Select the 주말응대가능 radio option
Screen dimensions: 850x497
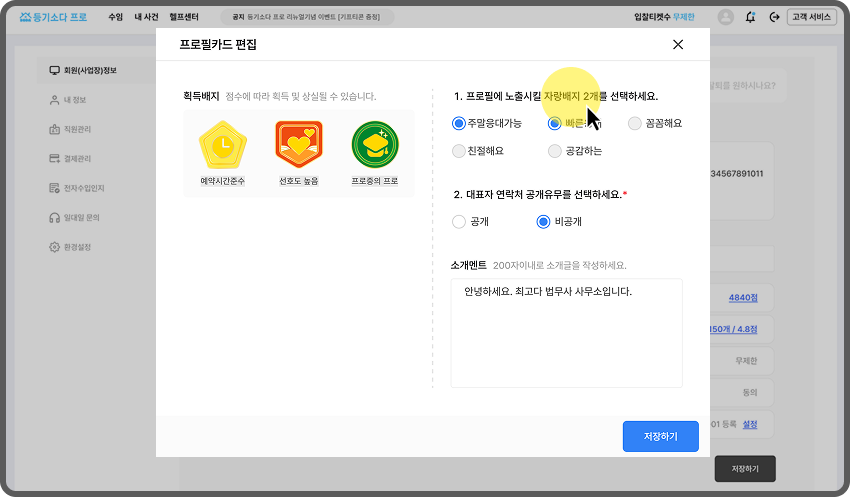pyautogui.click(x=459, y=124)
